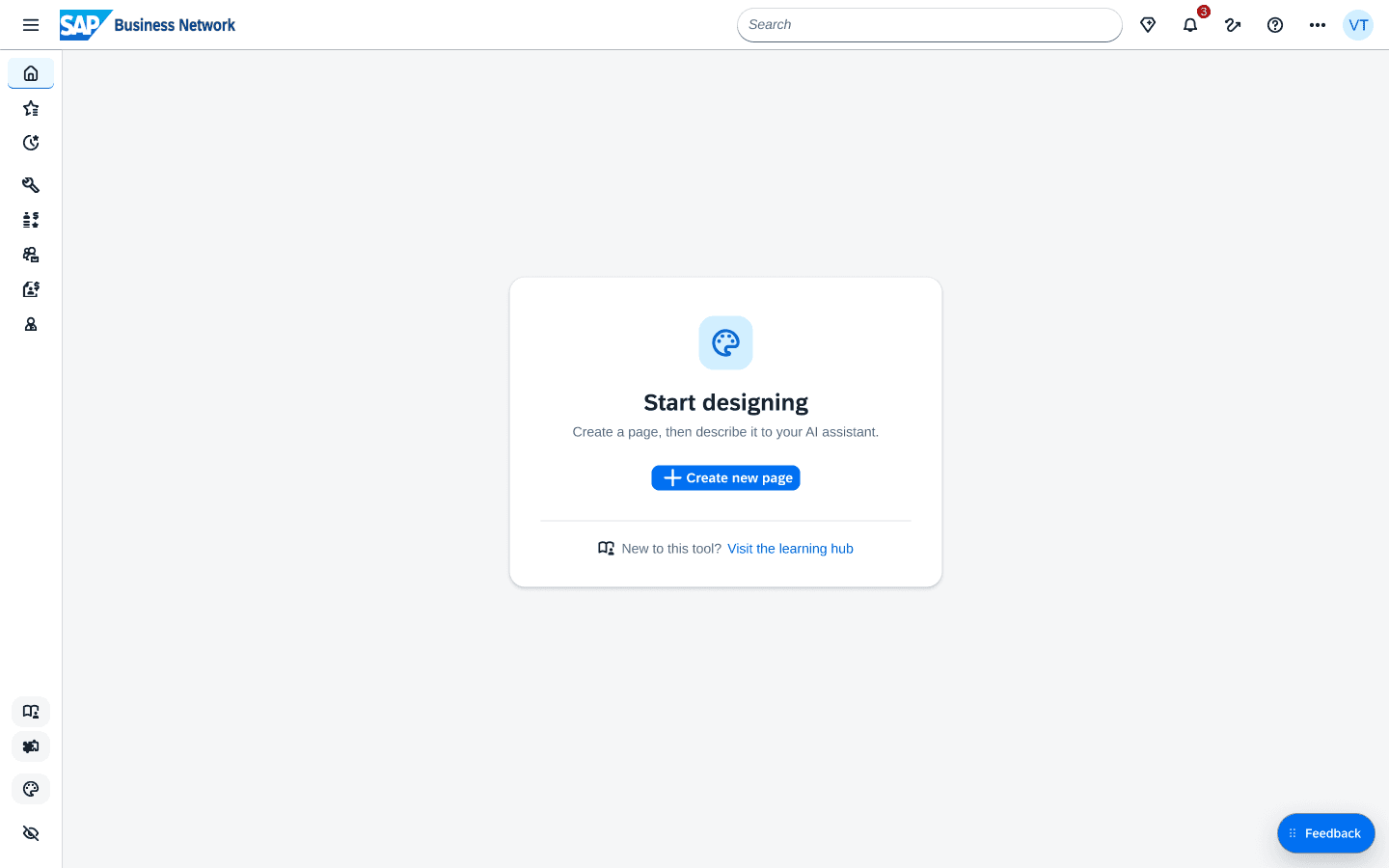Open the favorites star list icon
1389x868 pixels.
click(31, 108)
